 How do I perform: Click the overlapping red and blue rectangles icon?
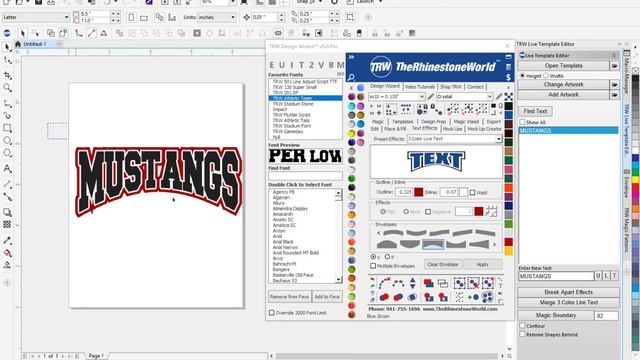point(429,283)
